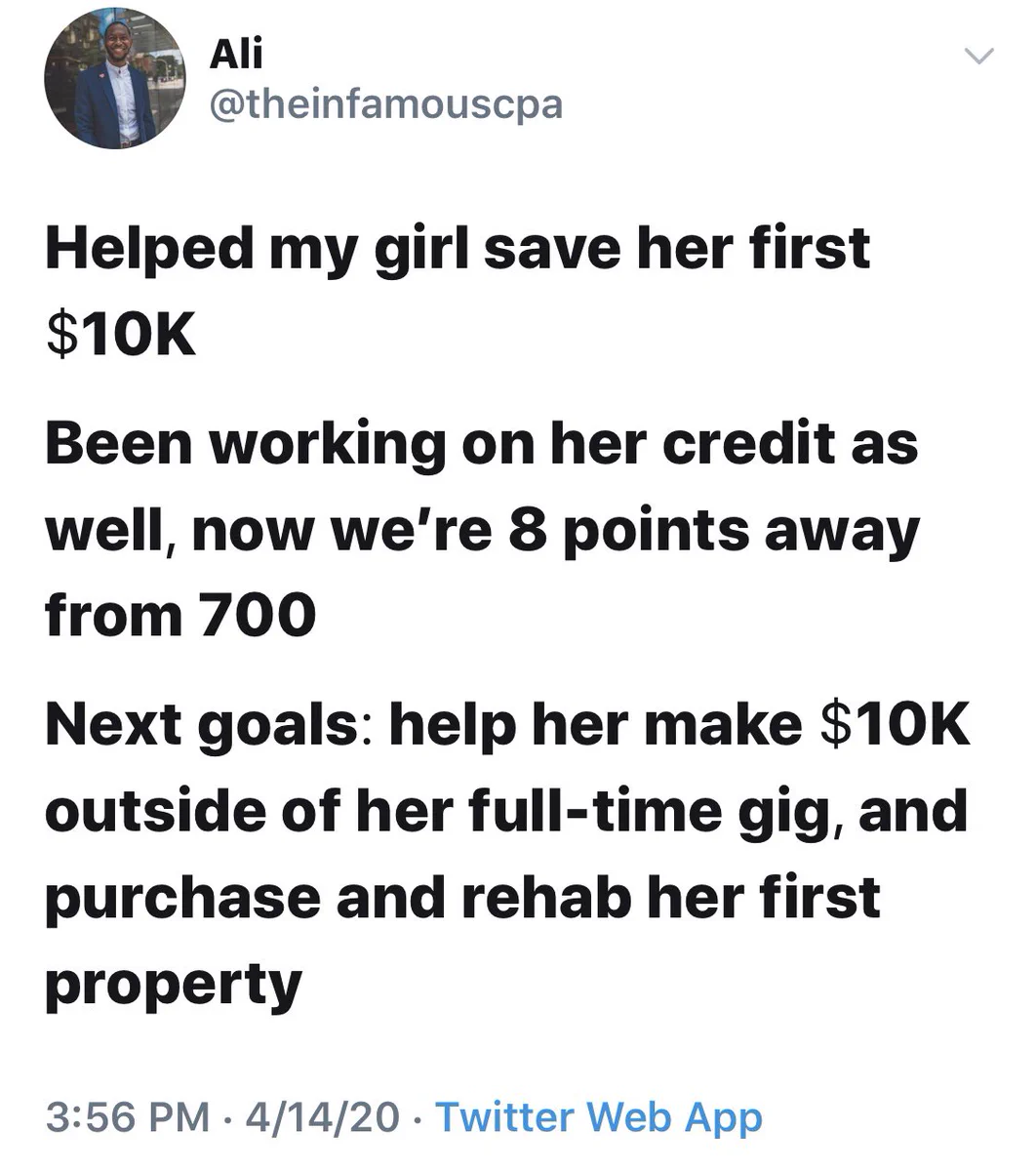
Task: Select the 4/14/20 date text
Action: [323, 1116]
